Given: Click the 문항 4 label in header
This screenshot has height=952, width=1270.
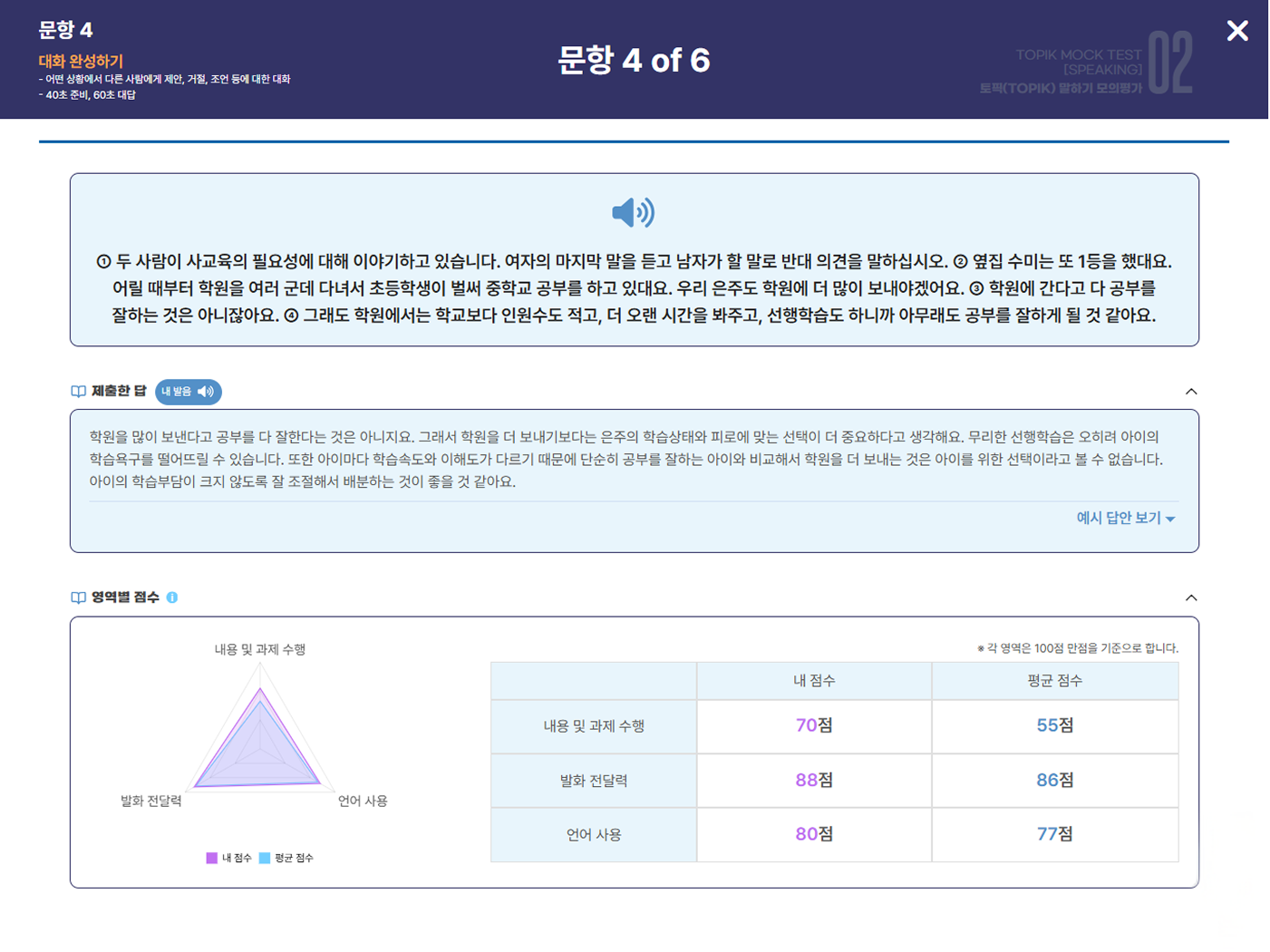Looking at the screenshot, I should pyautogui.click(x=65, y=30).
